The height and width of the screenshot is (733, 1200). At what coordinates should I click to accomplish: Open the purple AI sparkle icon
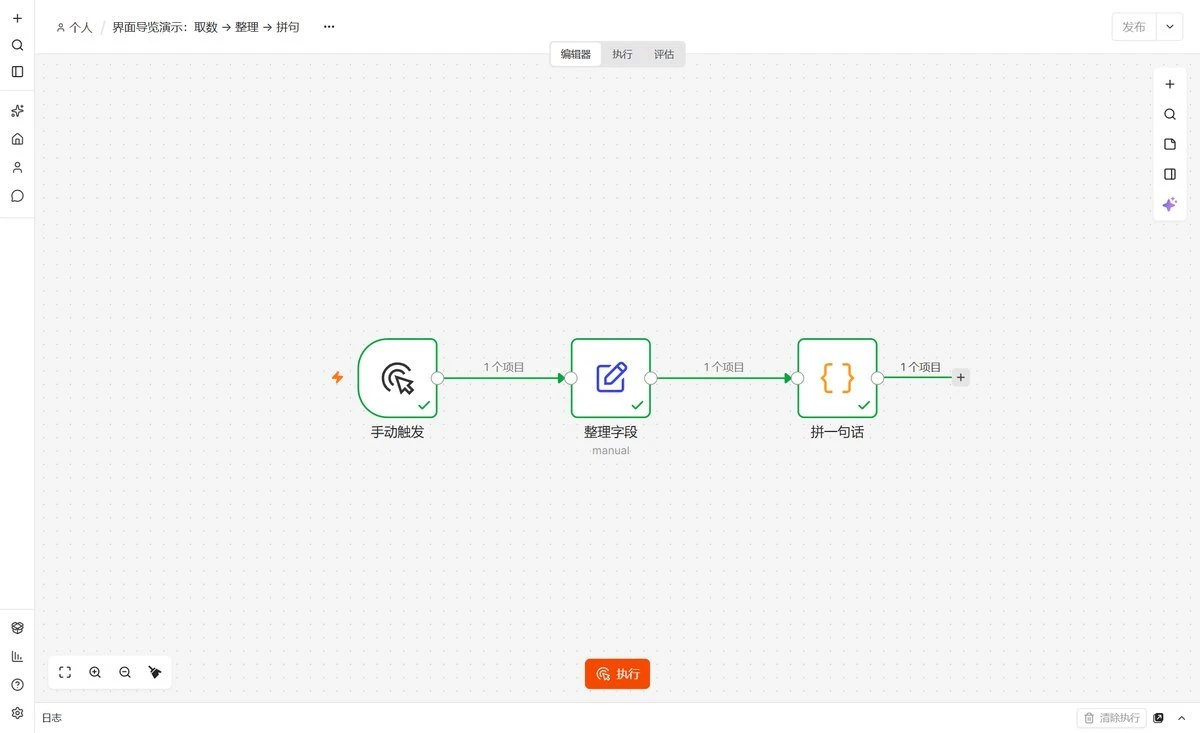point(1170,204)
